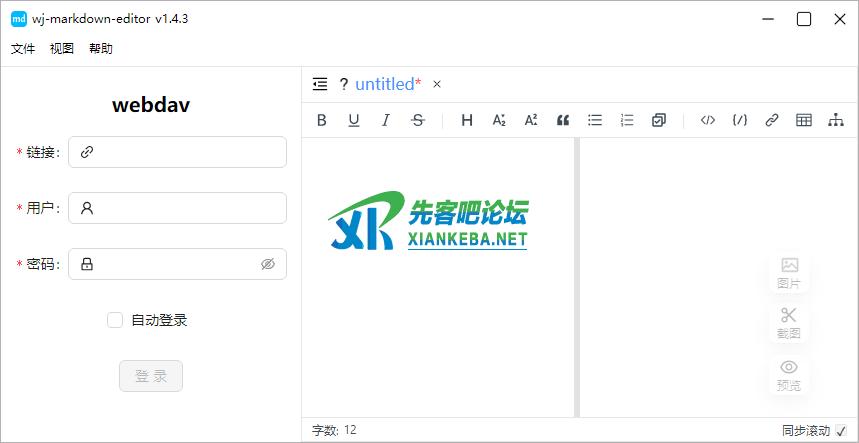
Task: Open the 文件 menu
Action: coord(23,48)
